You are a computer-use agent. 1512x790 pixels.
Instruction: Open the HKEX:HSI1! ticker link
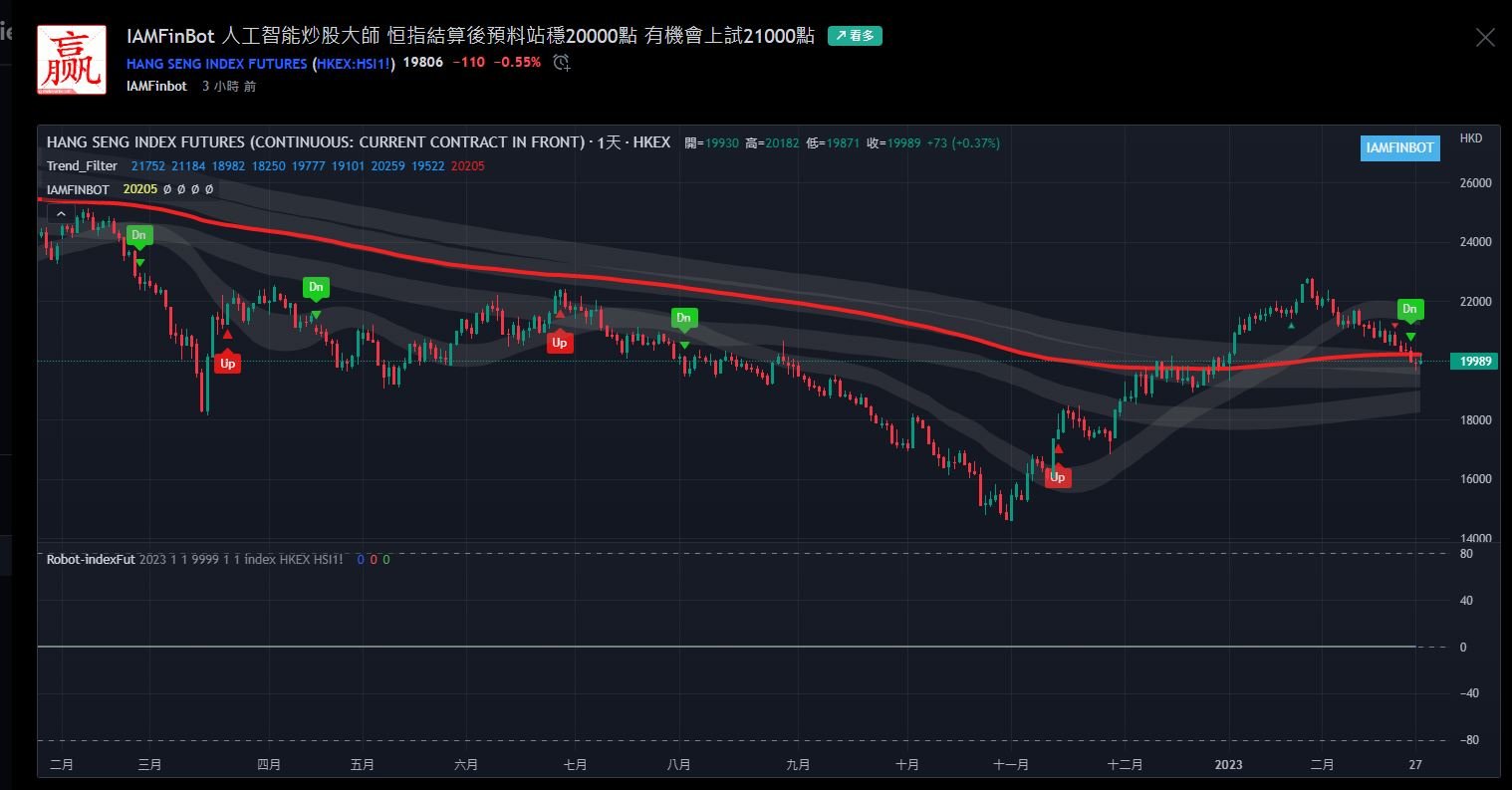pos(354,63)
